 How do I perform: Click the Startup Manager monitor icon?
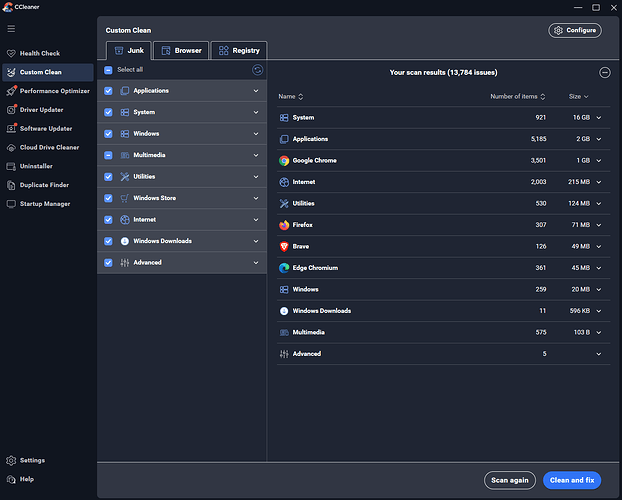tap(11, 204)
